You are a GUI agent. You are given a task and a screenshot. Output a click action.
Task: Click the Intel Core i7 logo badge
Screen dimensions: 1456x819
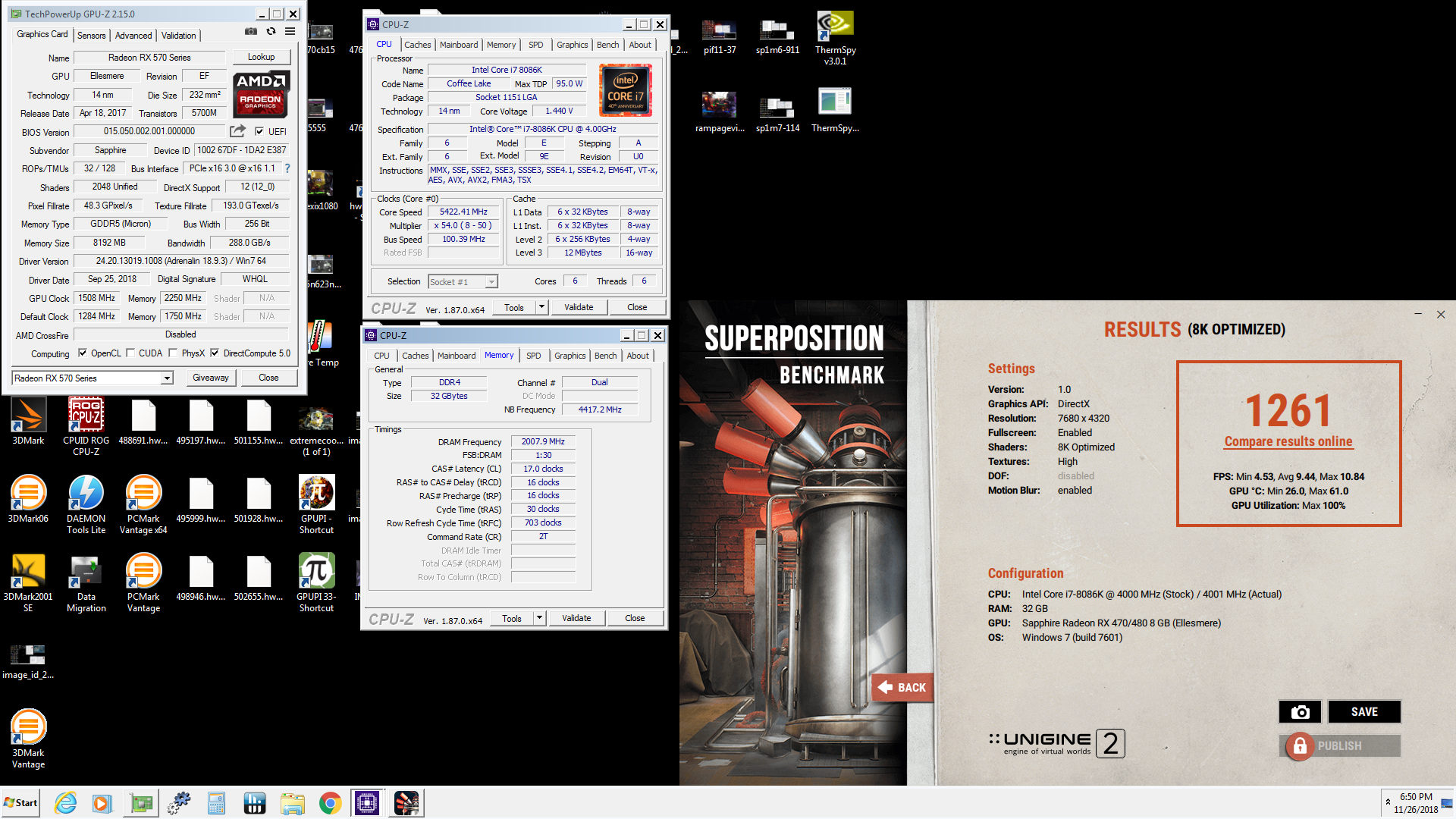626,90
